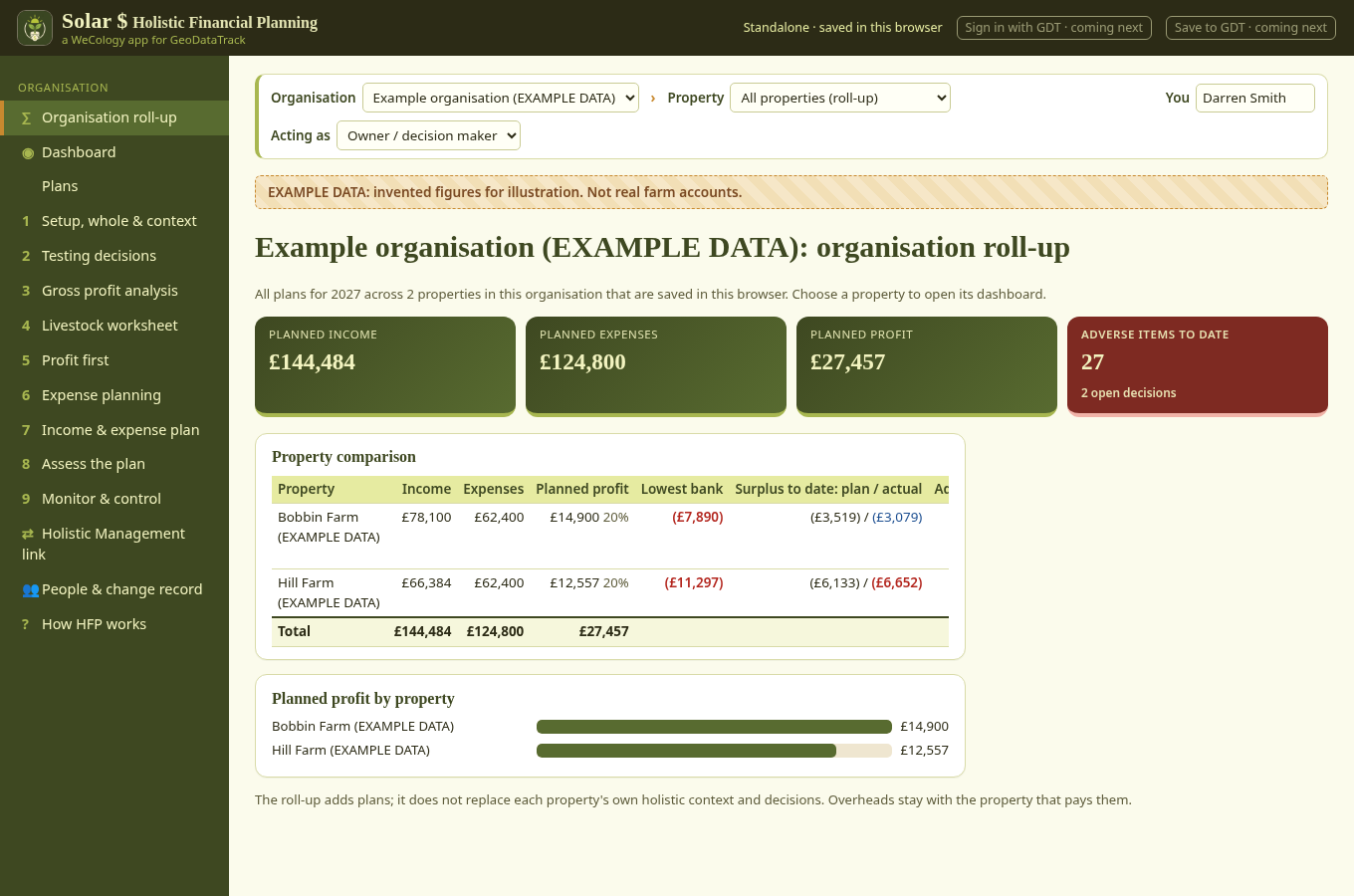Screen dimensions: 1354x896
Task: Click the Planned Expenses card
Action: coord(656,365)
